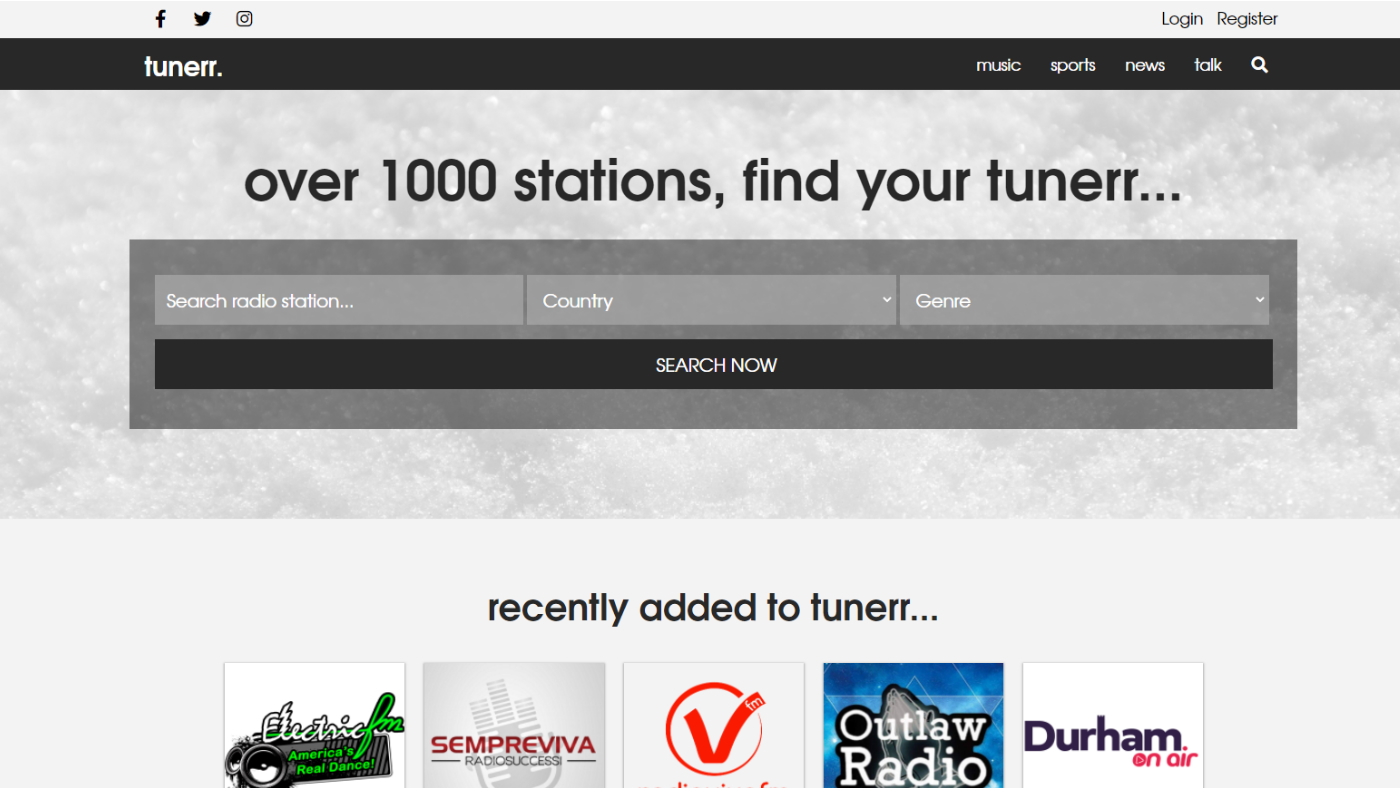Viewport: 1400px width, 788px height.
Task: Open the red V fm station thumbnail
Action: (714, 725)
